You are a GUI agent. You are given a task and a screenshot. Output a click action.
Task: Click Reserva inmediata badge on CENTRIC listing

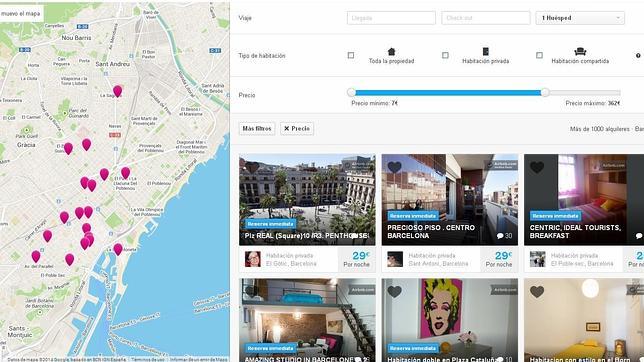click(555, 216)
